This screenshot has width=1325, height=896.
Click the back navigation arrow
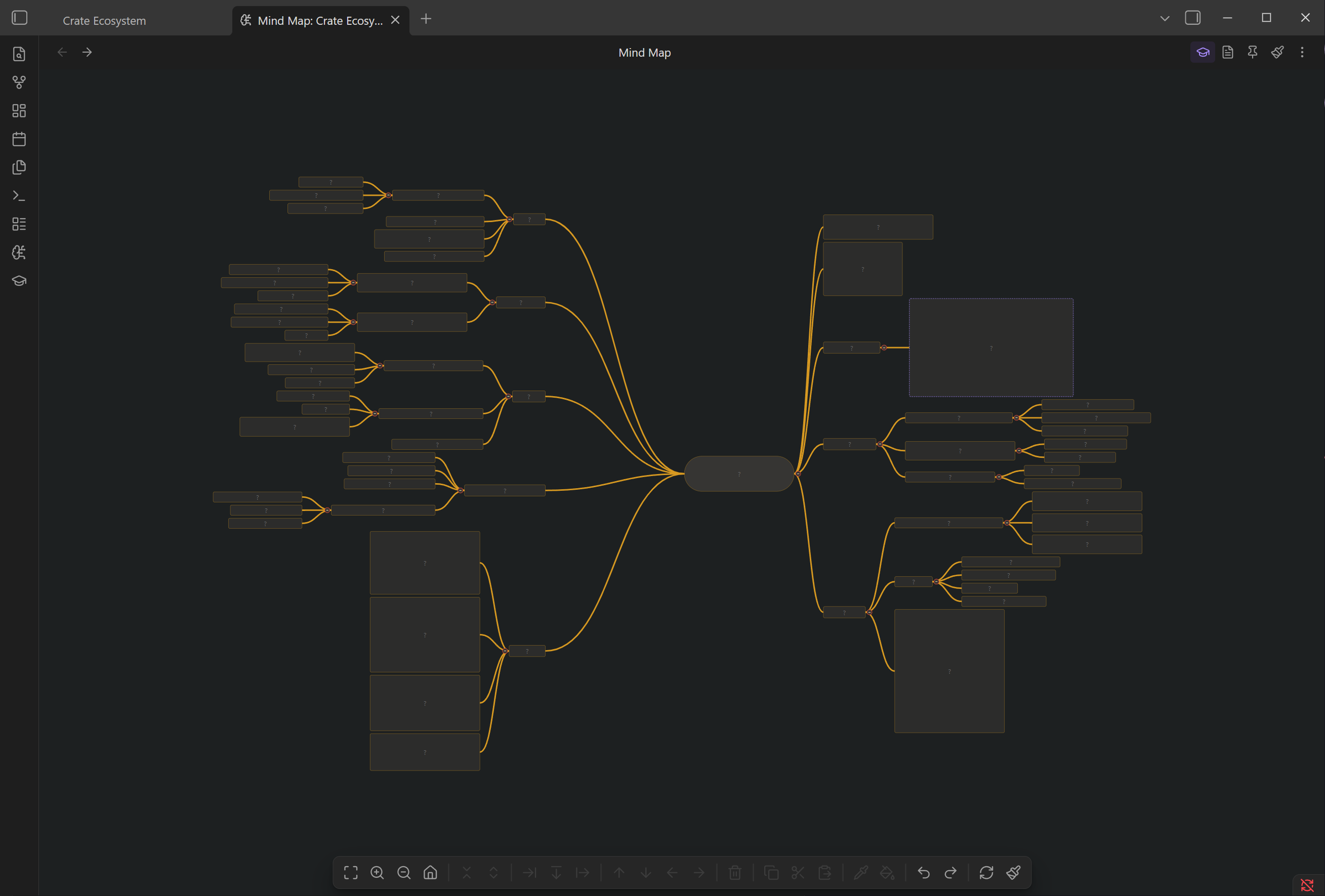pos(62,52)
